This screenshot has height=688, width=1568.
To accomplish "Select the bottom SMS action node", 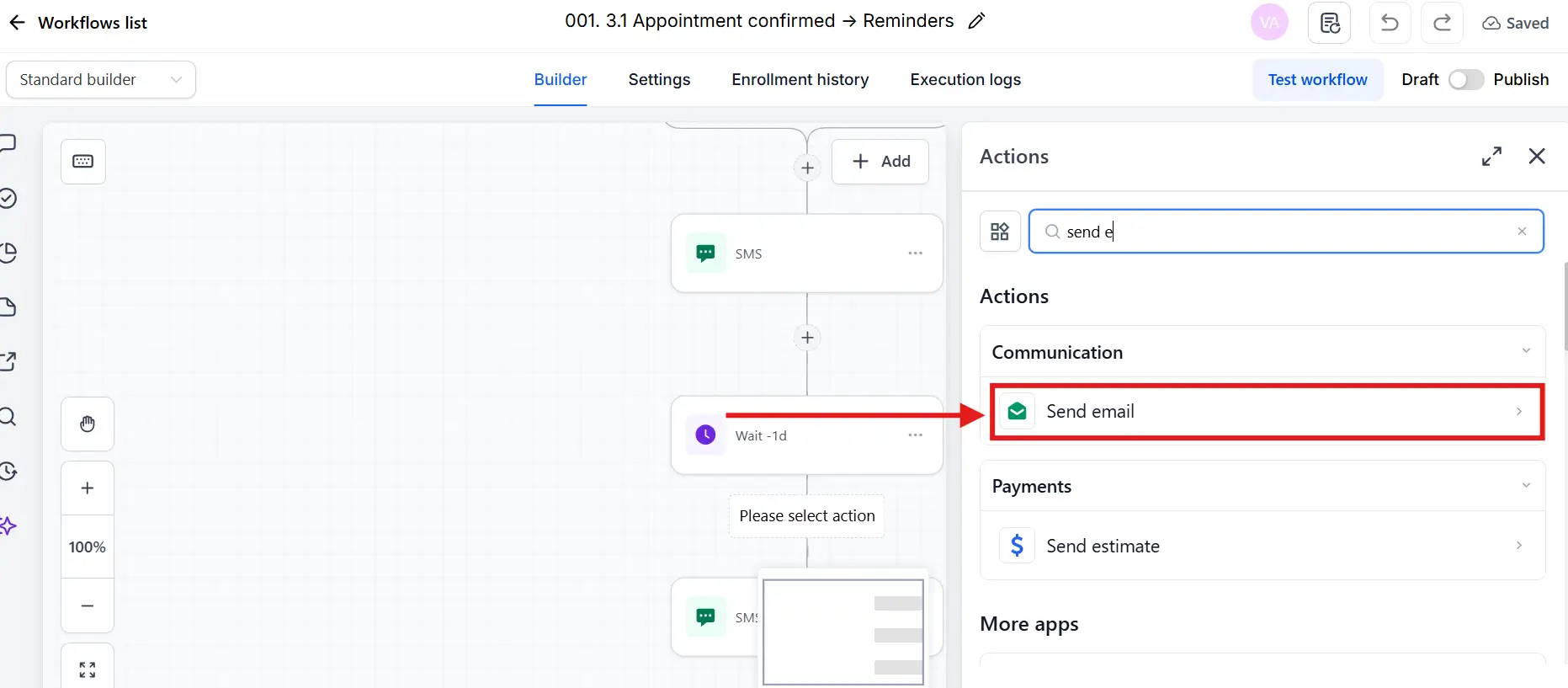I will [715, 617].
